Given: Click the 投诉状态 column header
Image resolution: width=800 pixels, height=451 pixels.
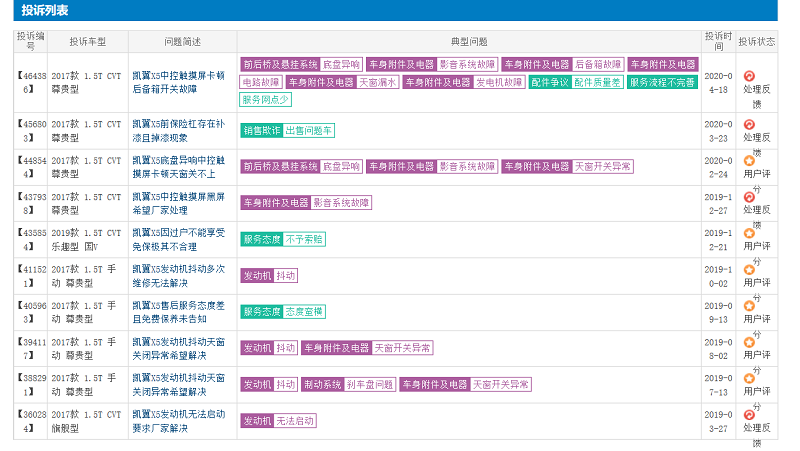Looking at the screenshot, I should coord(757,41).
